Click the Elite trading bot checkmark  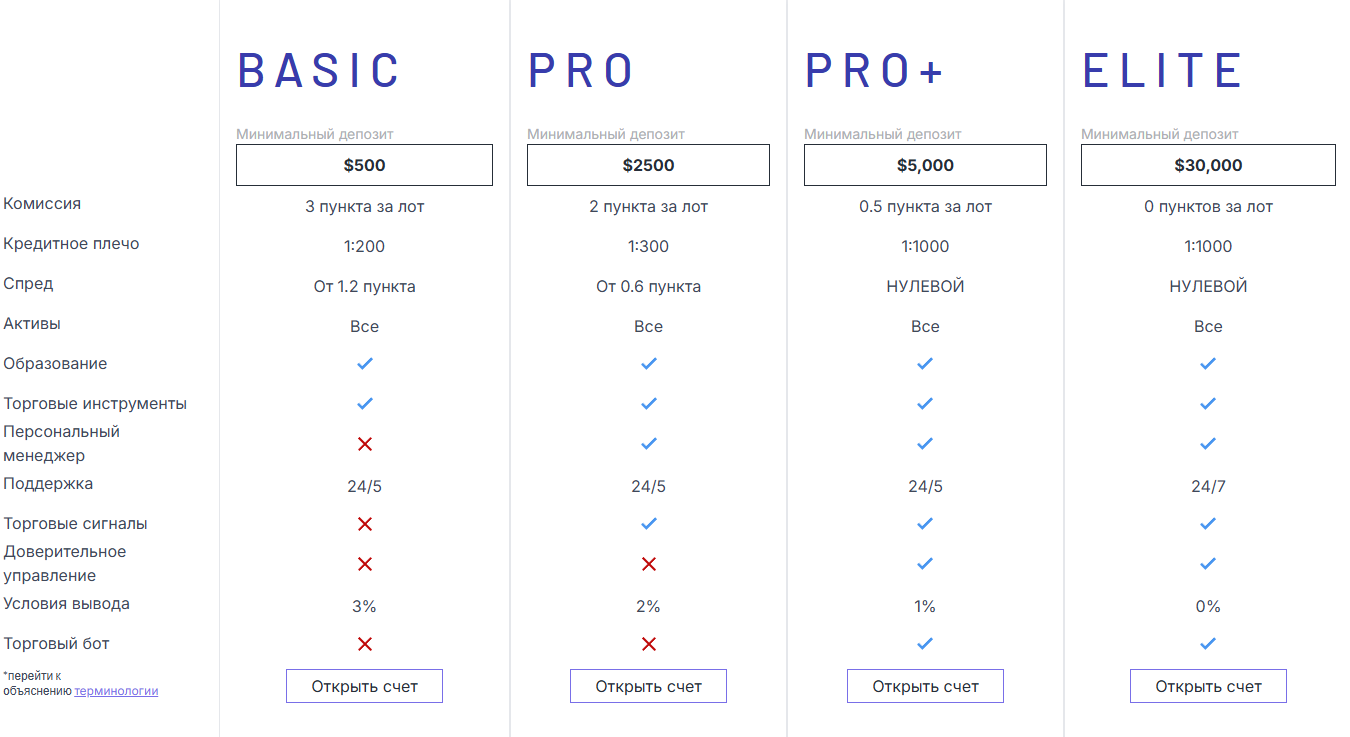coord(1208,644)
